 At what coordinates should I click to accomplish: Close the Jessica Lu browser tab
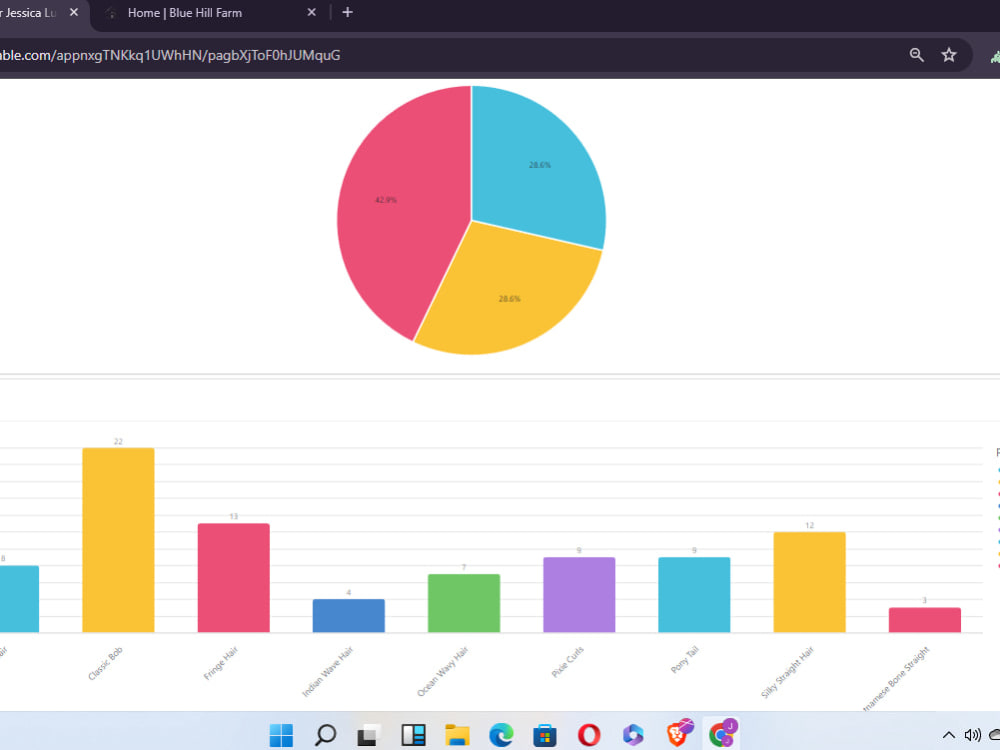pyautogui.click(x=74, y=12)
